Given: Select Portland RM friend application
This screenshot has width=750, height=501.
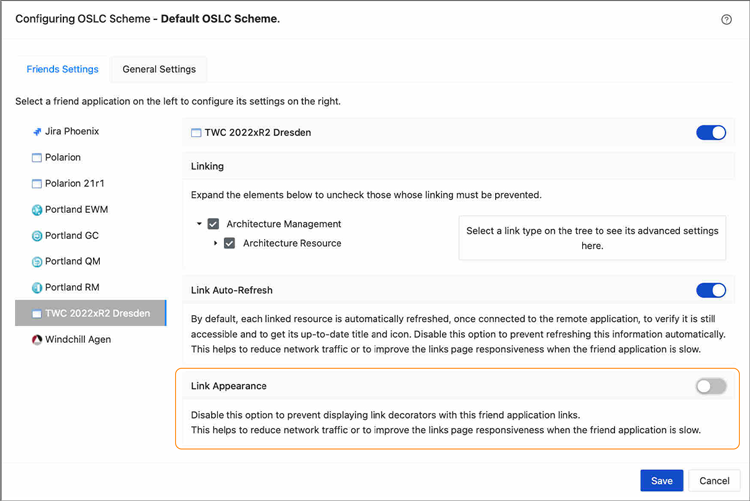Looking at the screenshot, I should point(90,287).
